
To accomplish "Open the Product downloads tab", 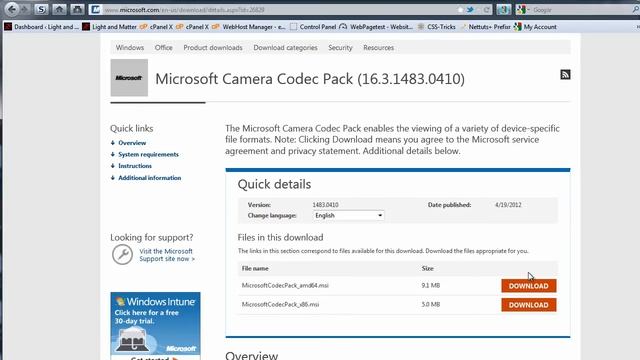I will tap(213, 48).
